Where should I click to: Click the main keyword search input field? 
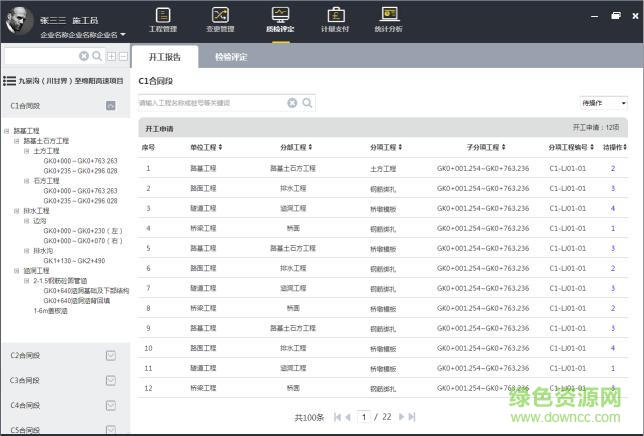point(210,102)
